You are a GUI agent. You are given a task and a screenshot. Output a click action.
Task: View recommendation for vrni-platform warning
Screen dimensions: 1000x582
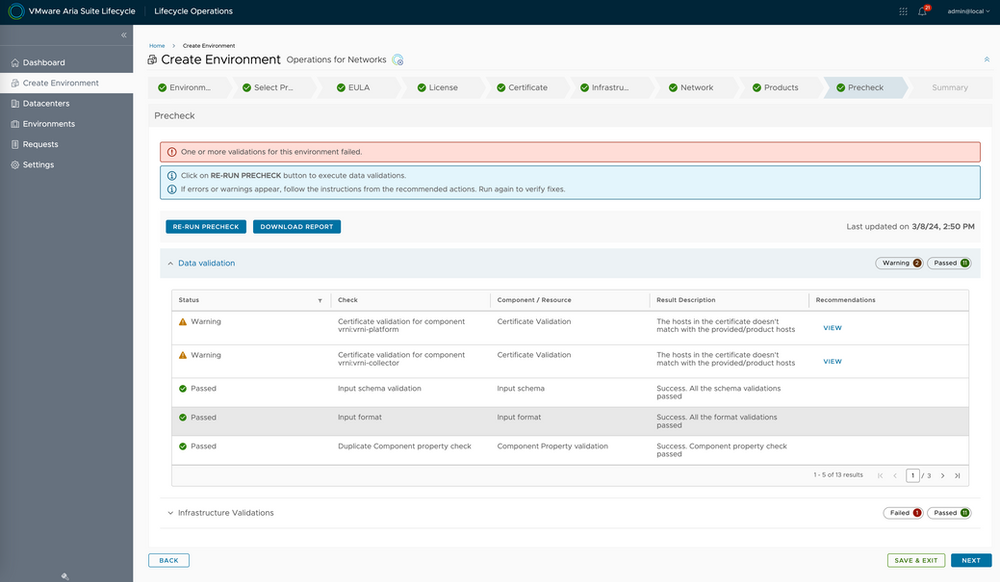pyautogui.click(x=832, y=328)
